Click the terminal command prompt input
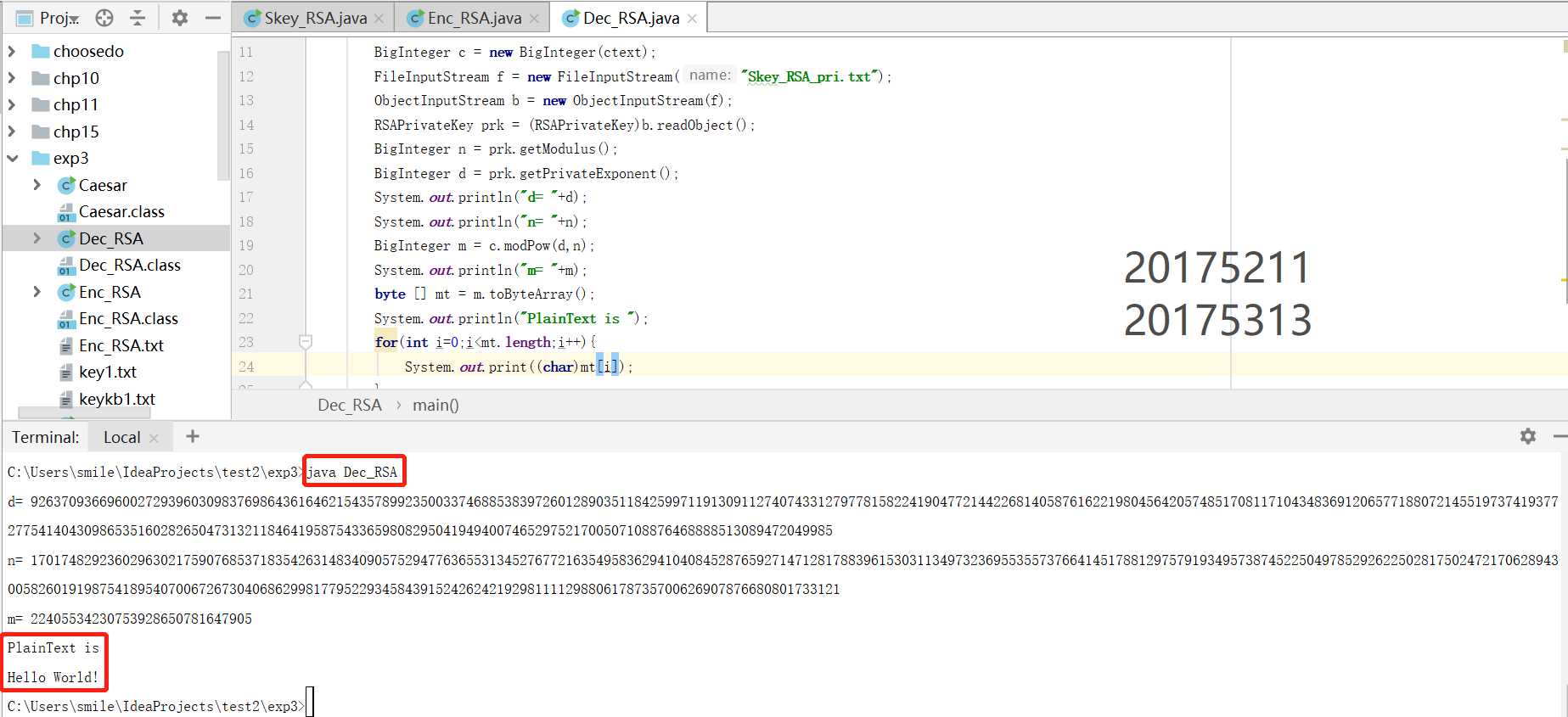The width and height of the screenshot is (1568, 717). [x=310, y=703]
